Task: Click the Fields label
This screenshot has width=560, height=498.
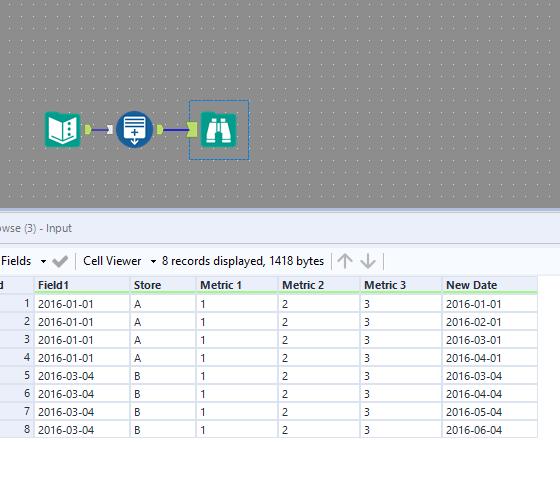Action: 16,261
